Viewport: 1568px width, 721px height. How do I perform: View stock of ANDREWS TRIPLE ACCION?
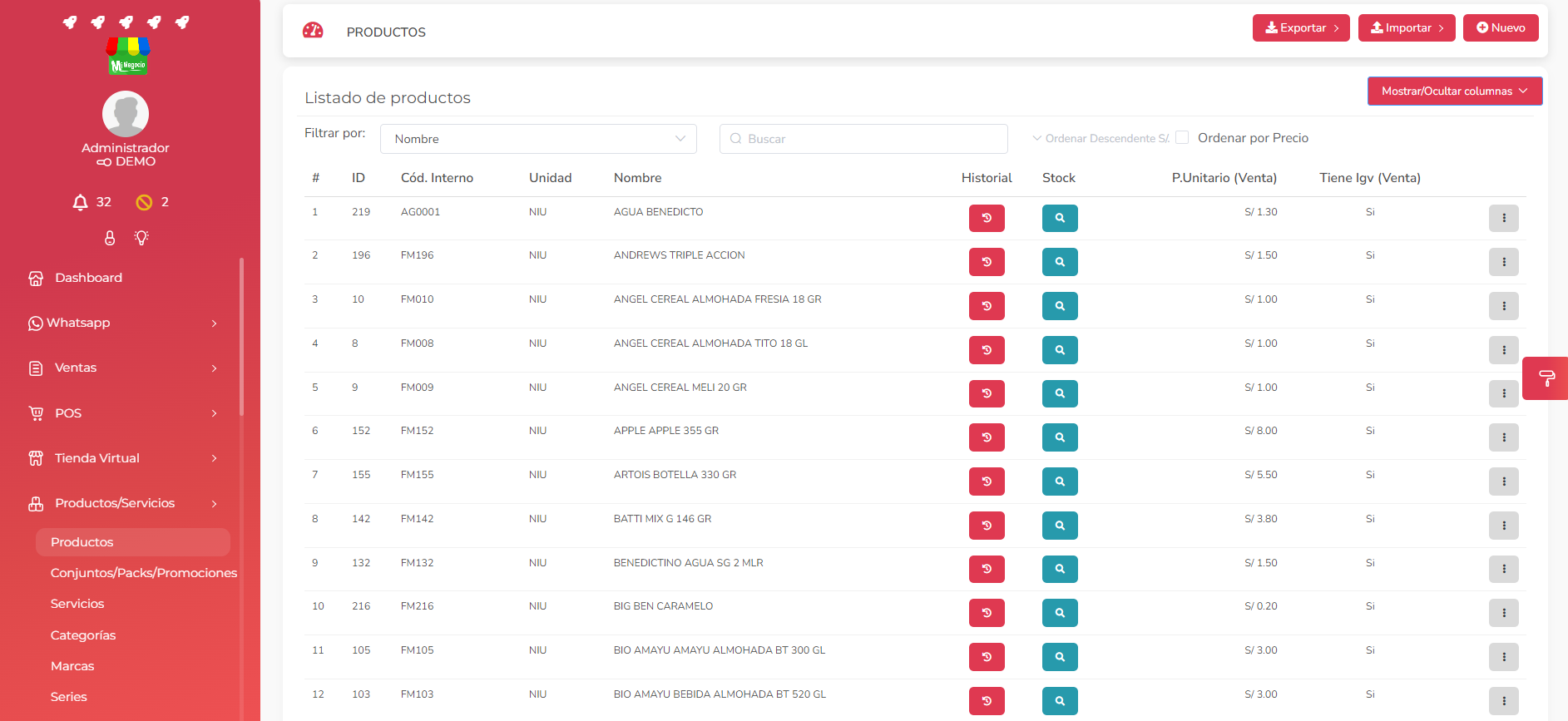(x=1060, y=262)
